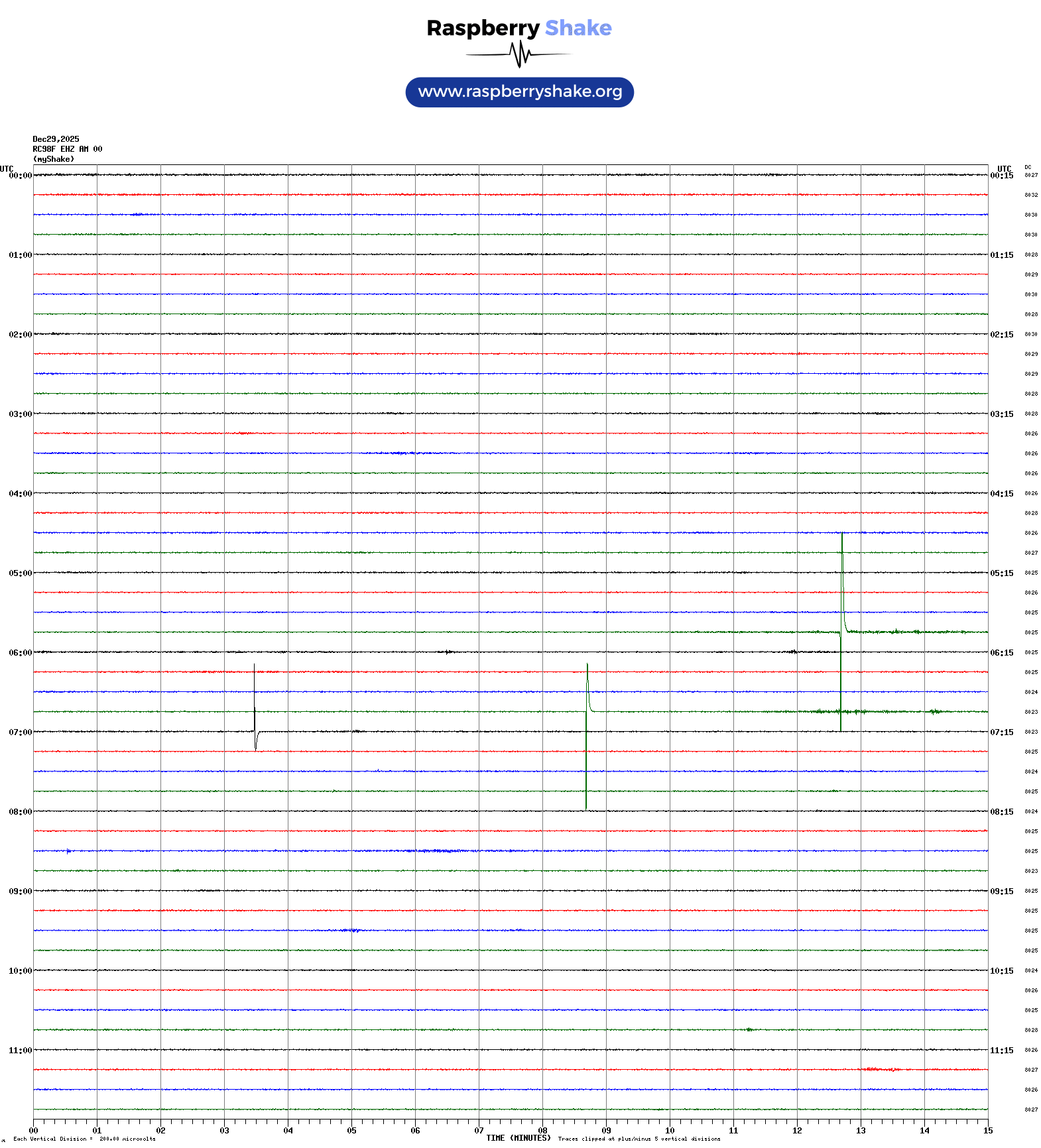Screen dimensions: 1041x1148
Task: Click the minute 00 tick label on the x-axis
Action: pos(34,1131)
